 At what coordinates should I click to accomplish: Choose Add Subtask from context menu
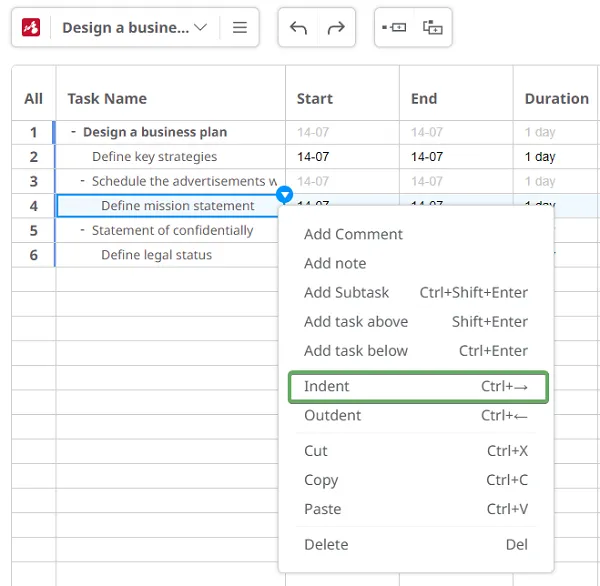tap(346, 292)
